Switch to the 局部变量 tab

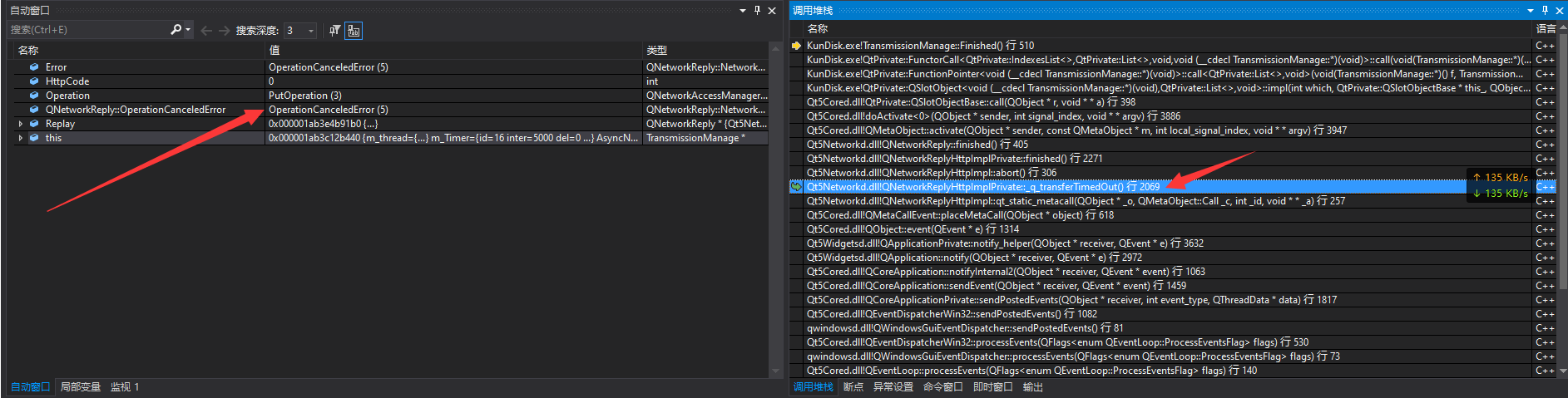pos(80,387)
